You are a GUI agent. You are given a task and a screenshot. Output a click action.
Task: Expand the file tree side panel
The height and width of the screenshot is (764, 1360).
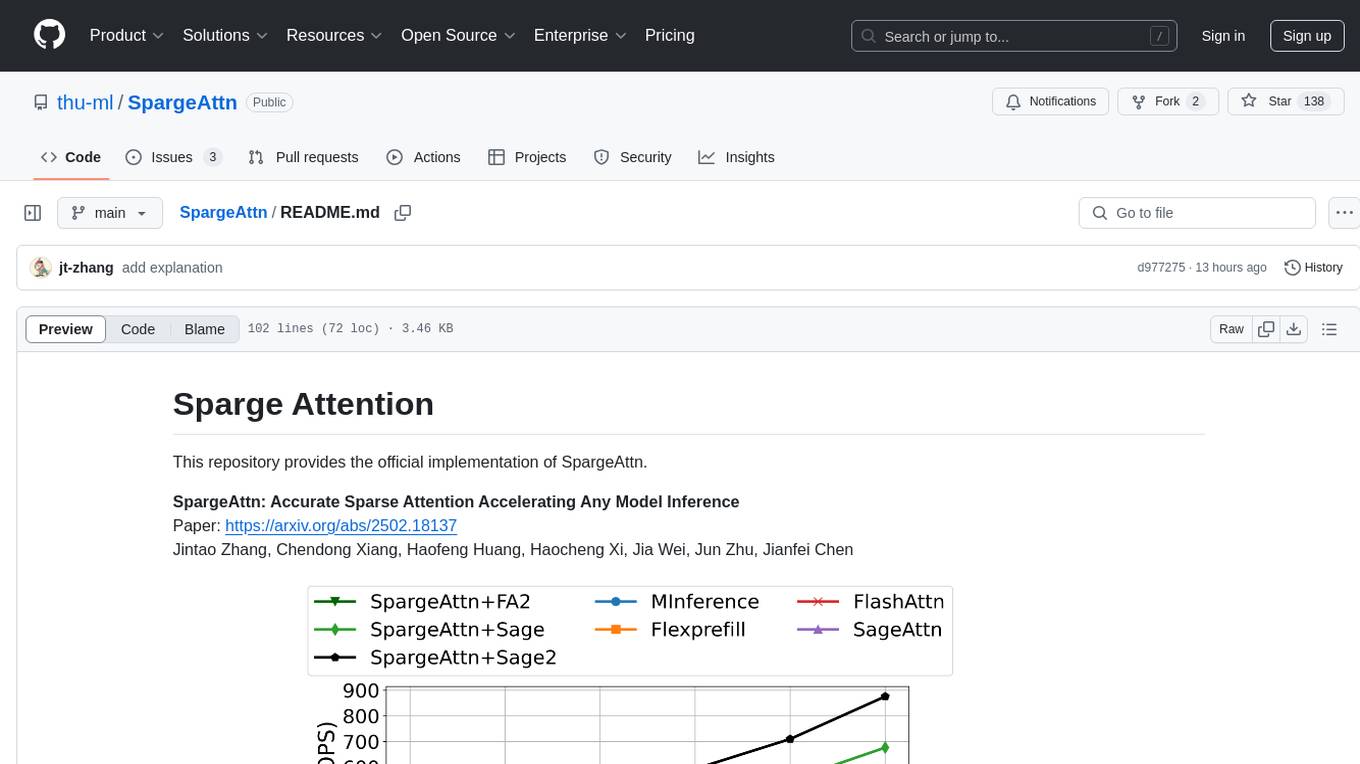(x=32, y=213)
